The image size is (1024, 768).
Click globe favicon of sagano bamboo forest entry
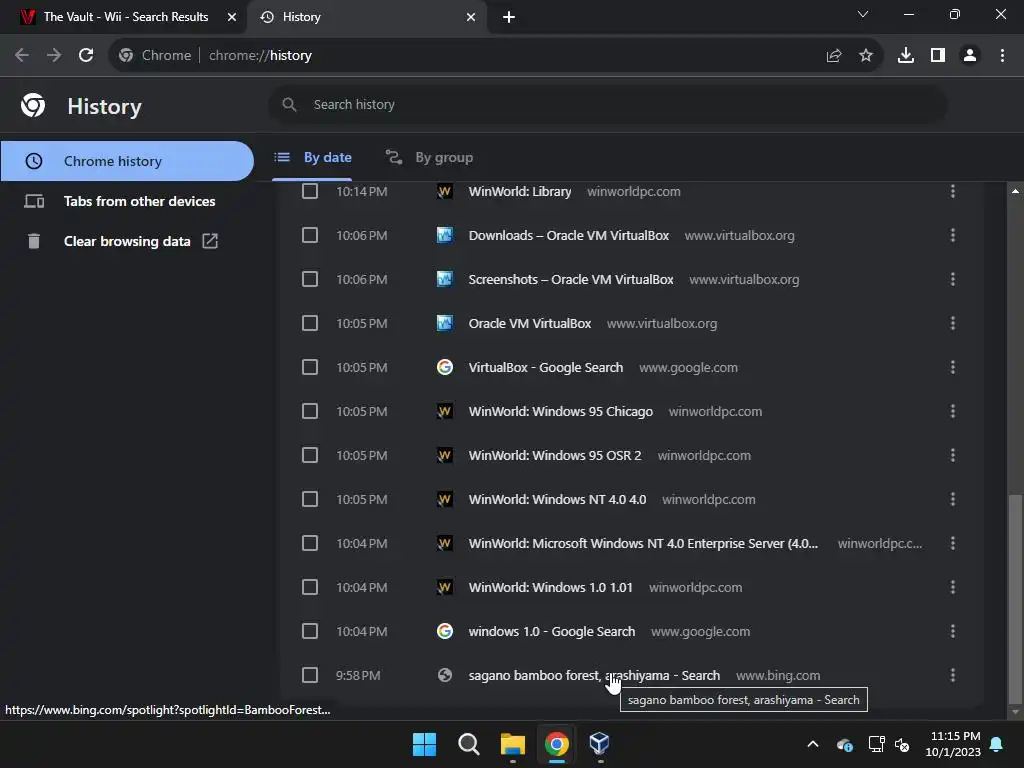(x=445, y=675)
